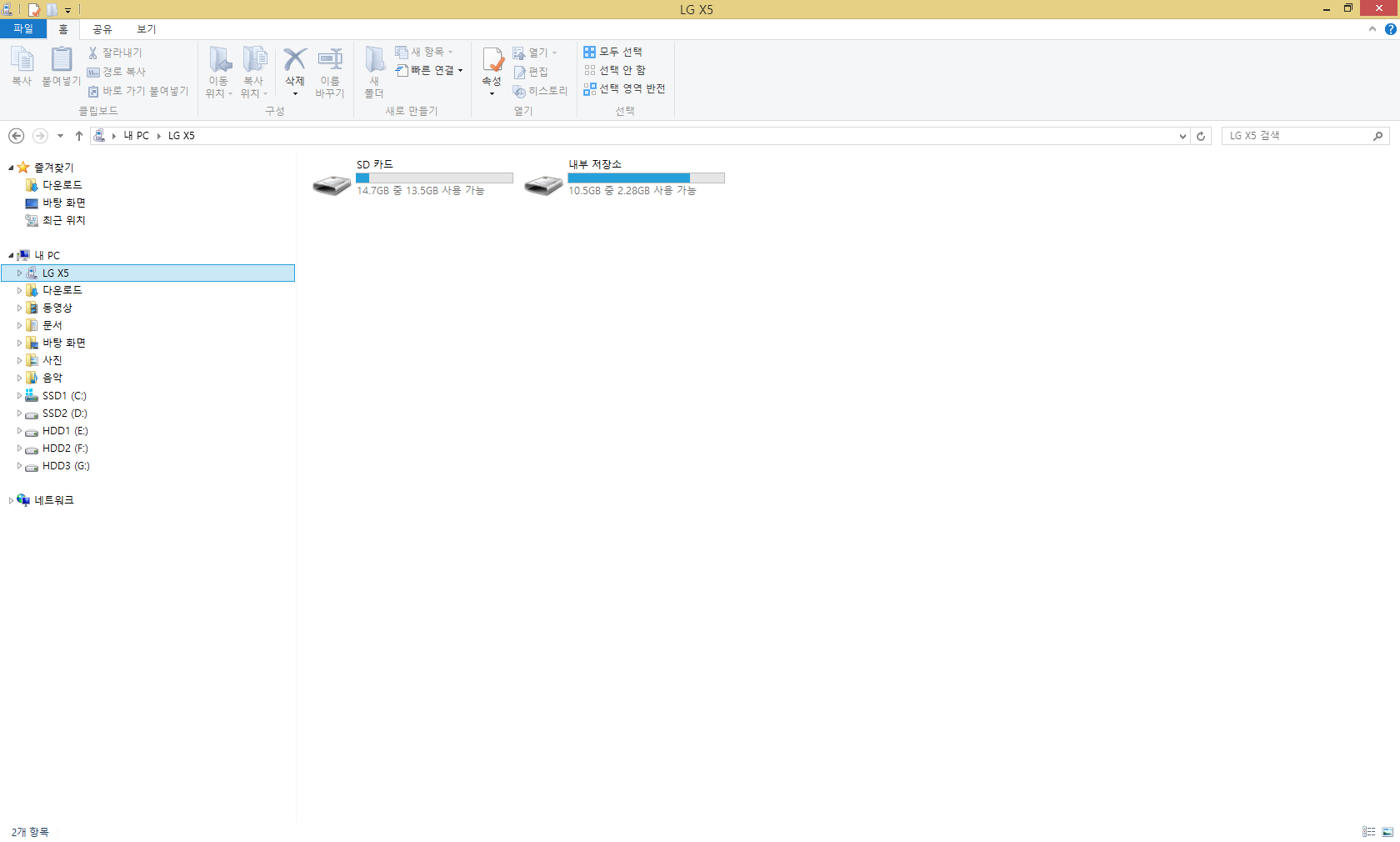Click the 속성 (Properties) icon
The image size is (1400, 842).
point(492,60)
